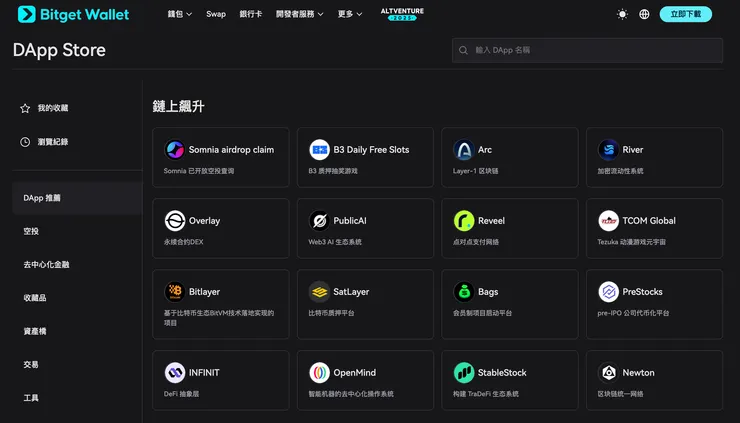Screen dimensions: 740x423
Task: Click the Bitget Wallet brand text
Action: pyautogui.click(x=84, y=15)
